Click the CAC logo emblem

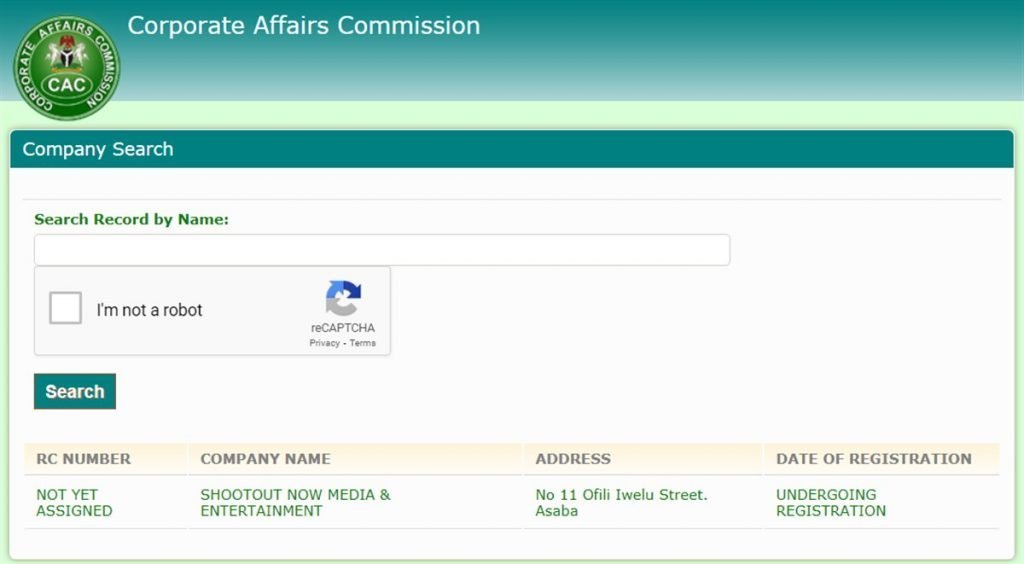67,67
